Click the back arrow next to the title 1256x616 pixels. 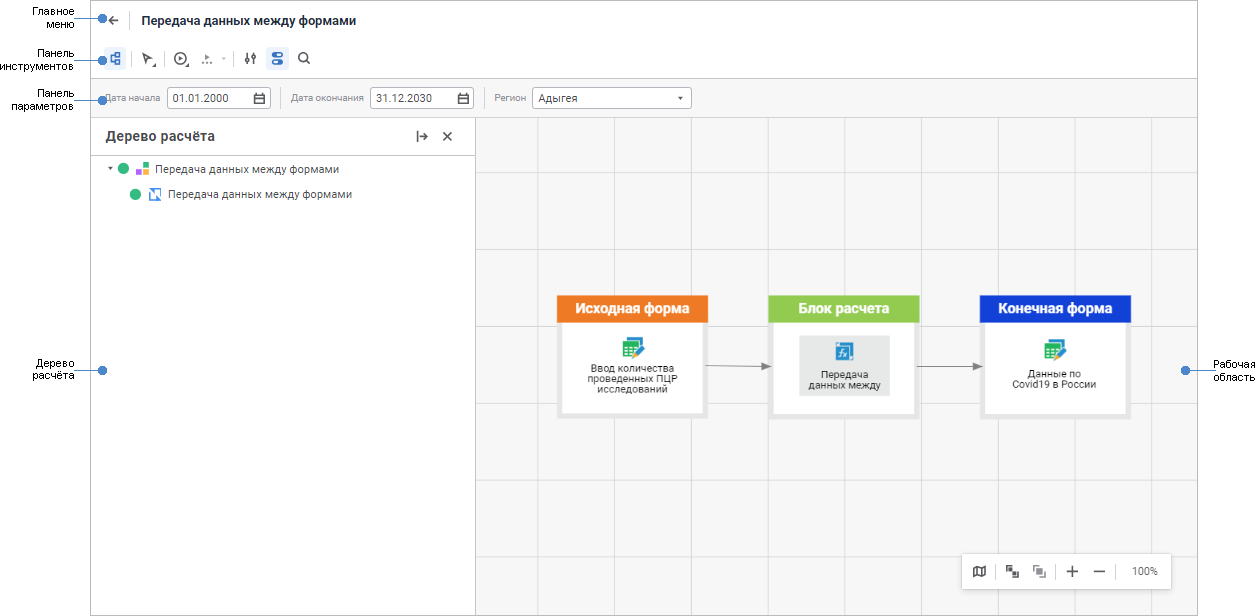tap(114, 20)
